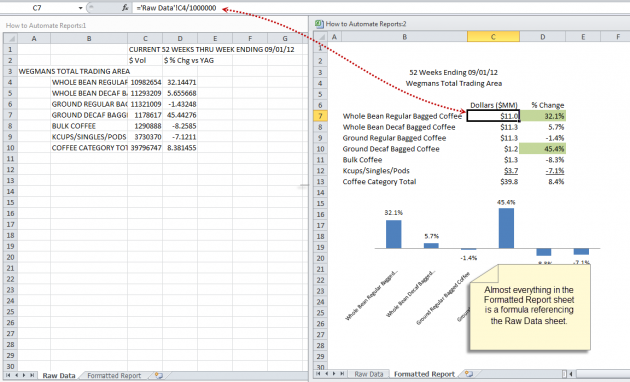The image size is (630, 382).
Task: Jump to first sheet using left window's navigation arrow
Action: click(x=8, y=375)
